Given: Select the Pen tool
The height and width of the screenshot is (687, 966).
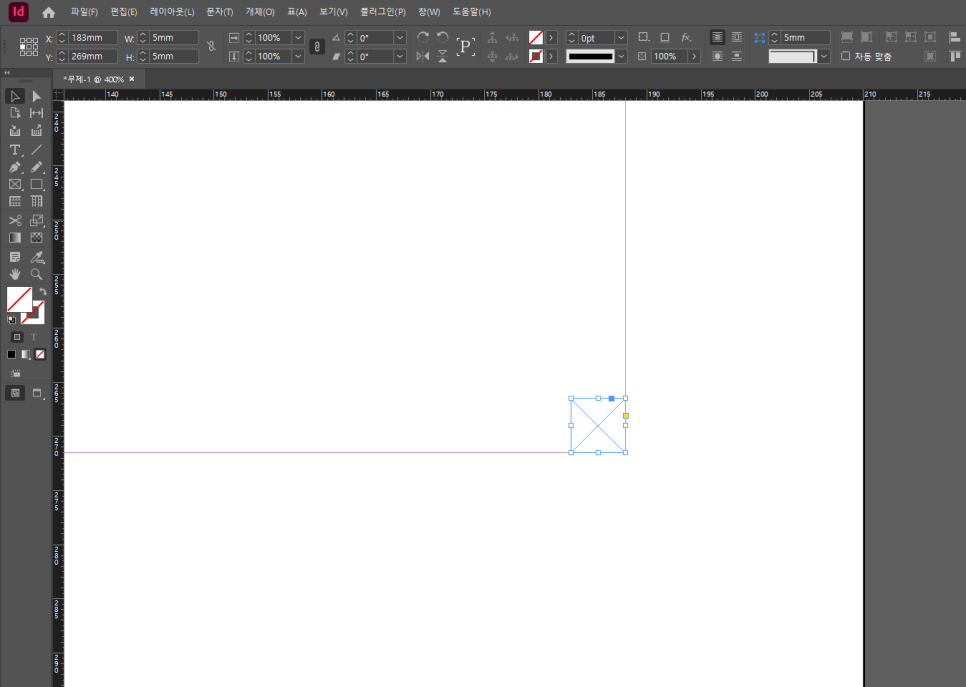Looking at the screenshot, I should click(x=15, y=167).
